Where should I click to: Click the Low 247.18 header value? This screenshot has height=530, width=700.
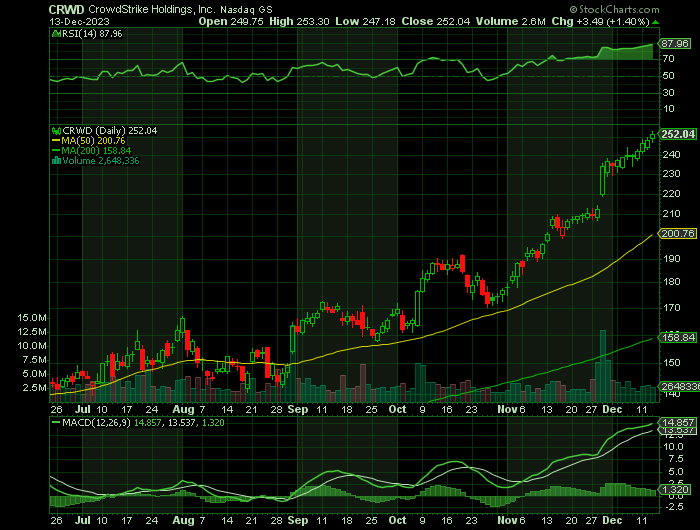click(365, 21)
